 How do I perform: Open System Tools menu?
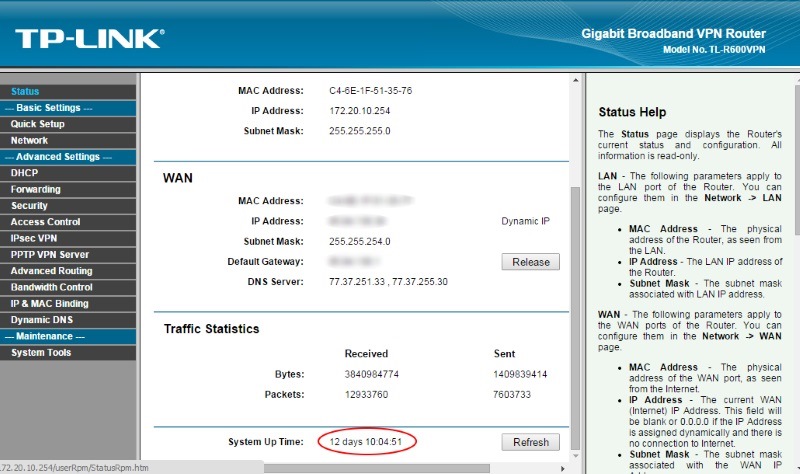coord(41,353)
